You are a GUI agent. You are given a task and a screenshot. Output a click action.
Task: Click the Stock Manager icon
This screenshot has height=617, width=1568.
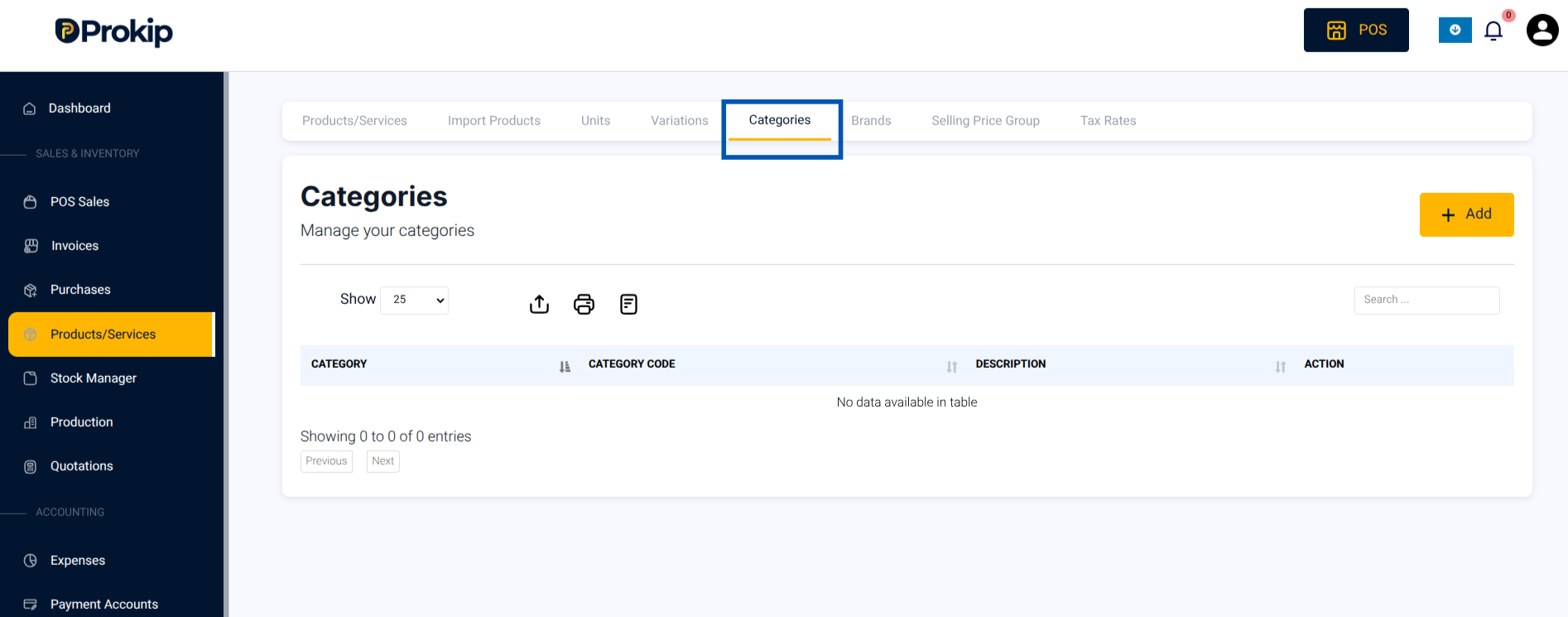pos(31,378)
